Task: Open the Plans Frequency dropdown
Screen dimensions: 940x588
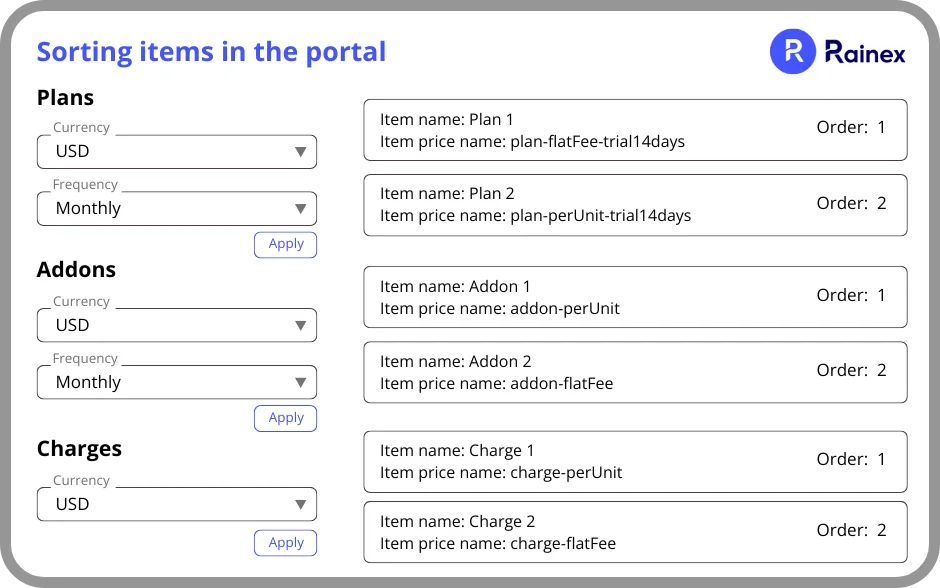Action: (177, 209)
